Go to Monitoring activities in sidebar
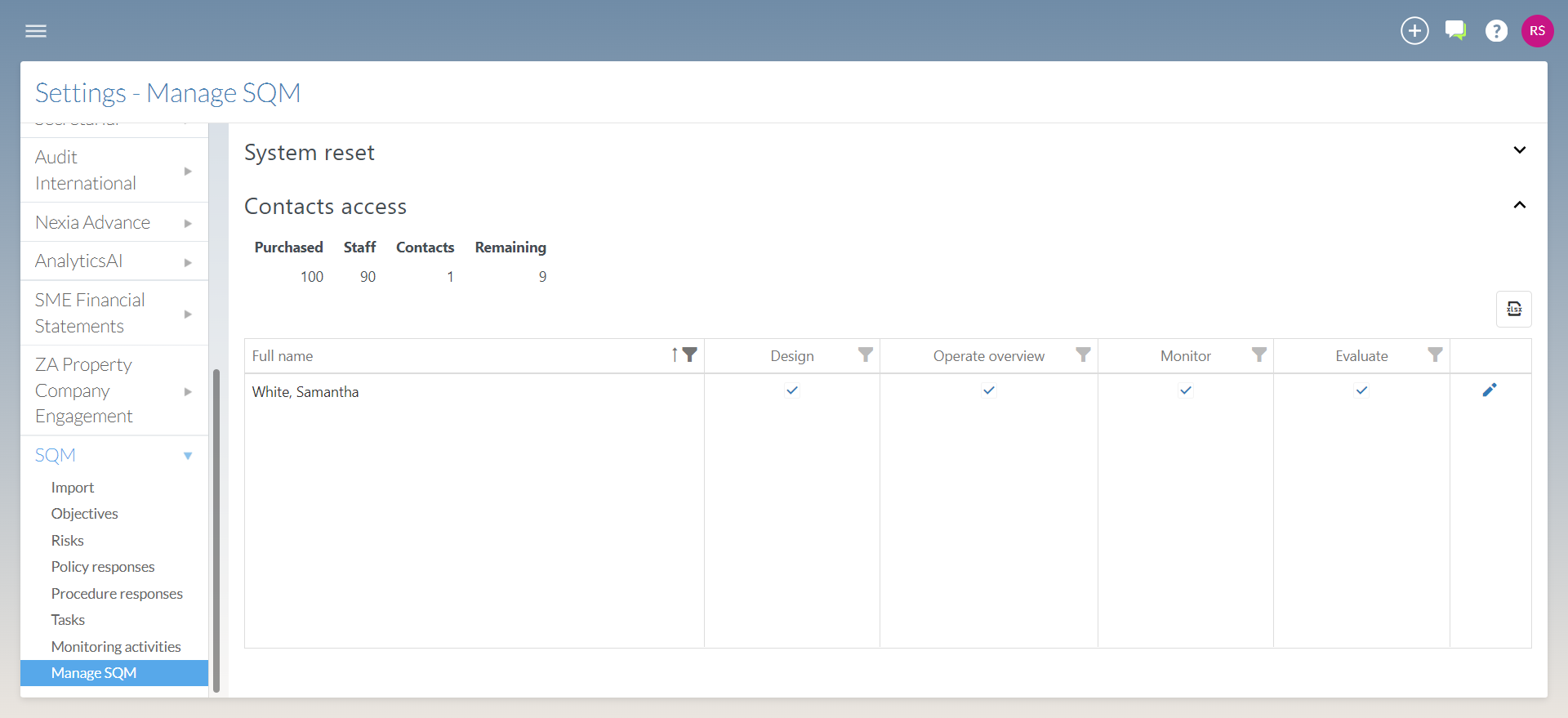Image resolution: width=1568 pixels, height=718 pixels. pos(116,647)
